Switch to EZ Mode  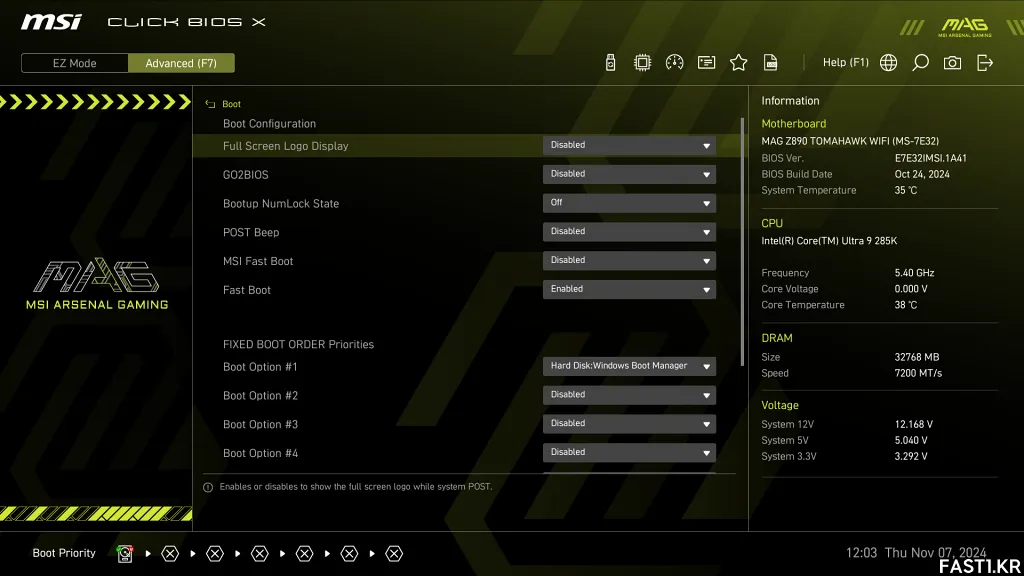point(74,63)
